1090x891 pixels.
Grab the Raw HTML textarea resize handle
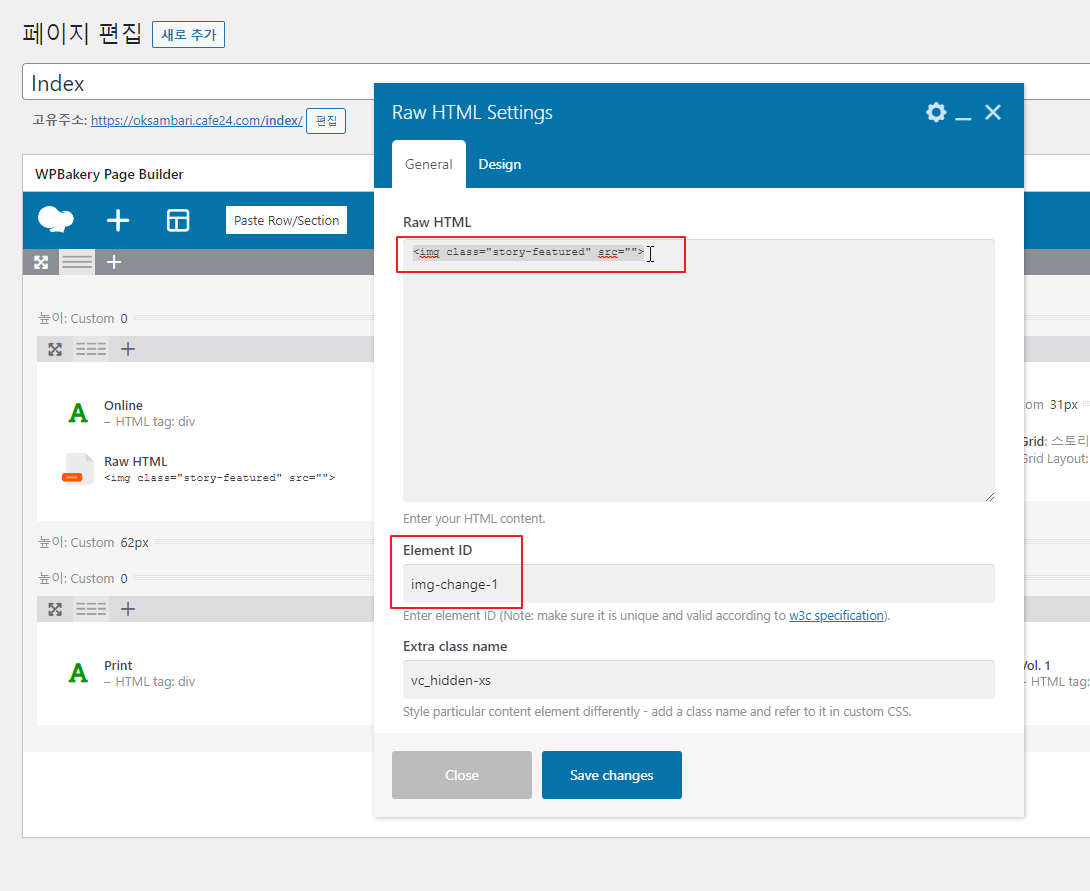[989, 496]
